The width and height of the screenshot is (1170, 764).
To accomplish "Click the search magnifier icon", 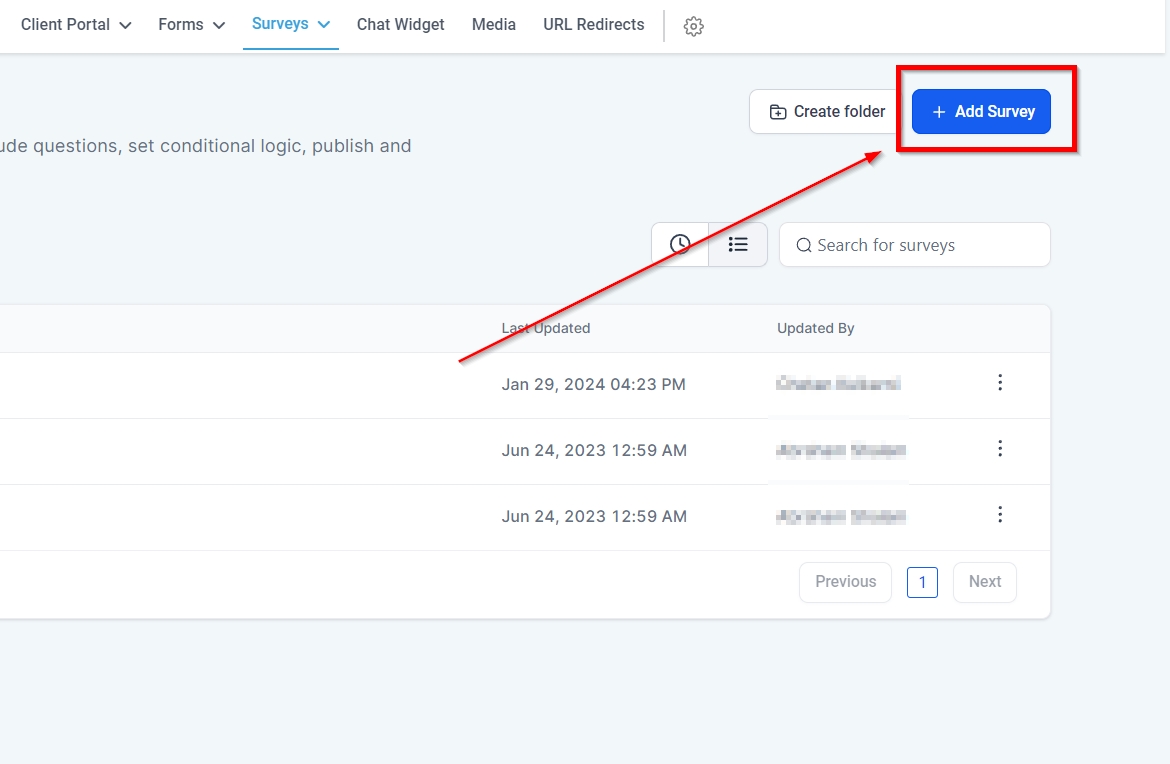I will pos(803,245).
